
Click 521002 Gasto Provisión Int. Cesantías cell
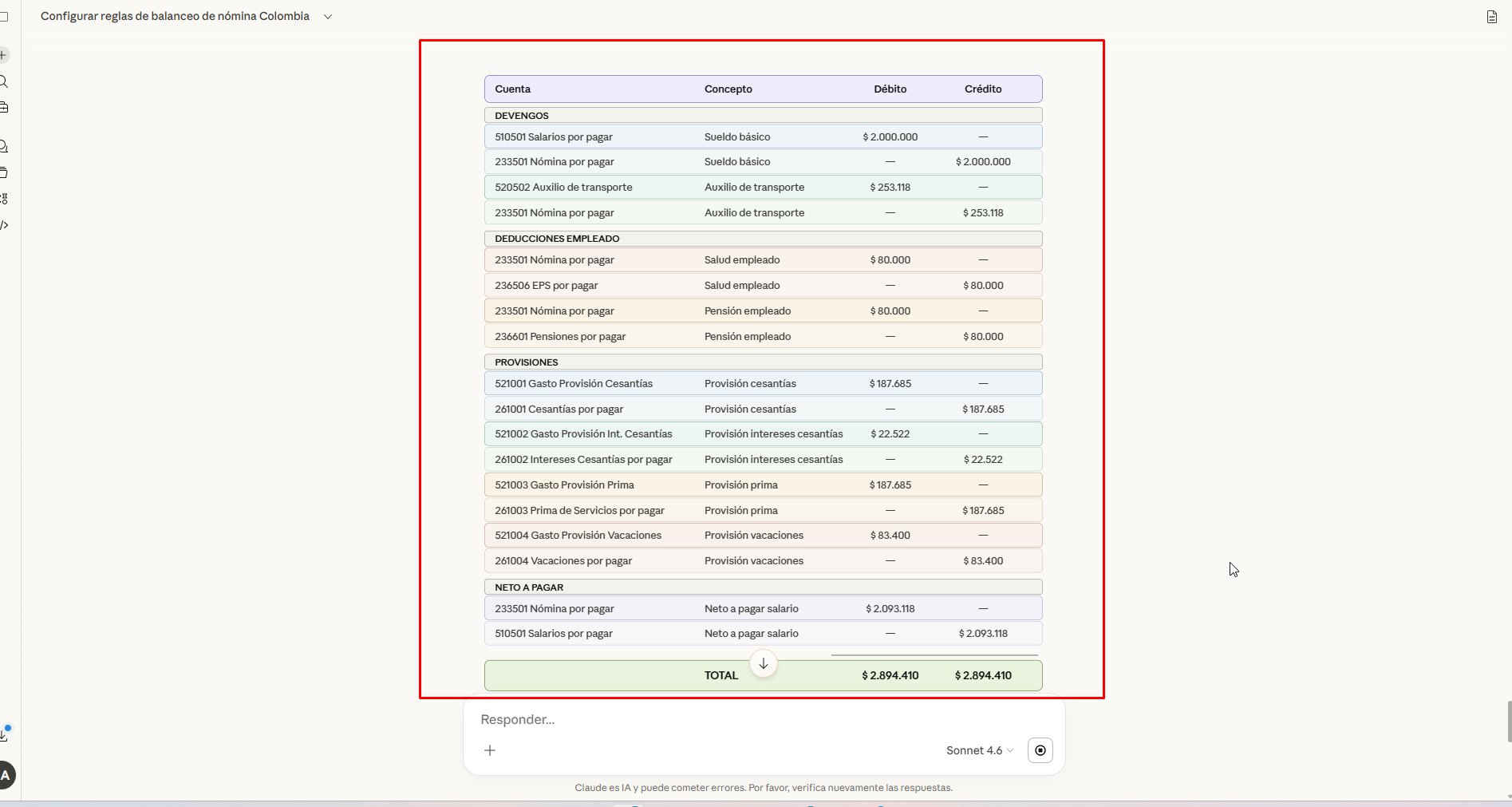(583, 433)
